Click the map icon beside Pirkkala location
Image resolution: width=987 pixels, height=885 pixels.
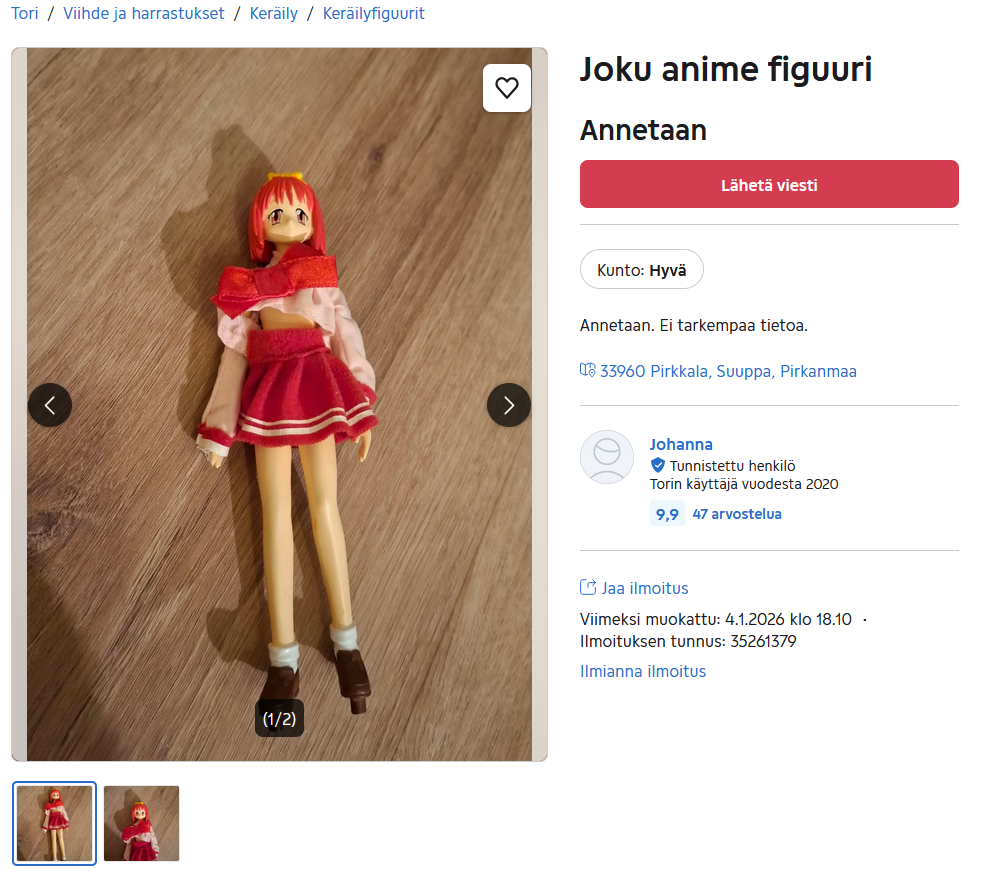(x=587, y=370)
